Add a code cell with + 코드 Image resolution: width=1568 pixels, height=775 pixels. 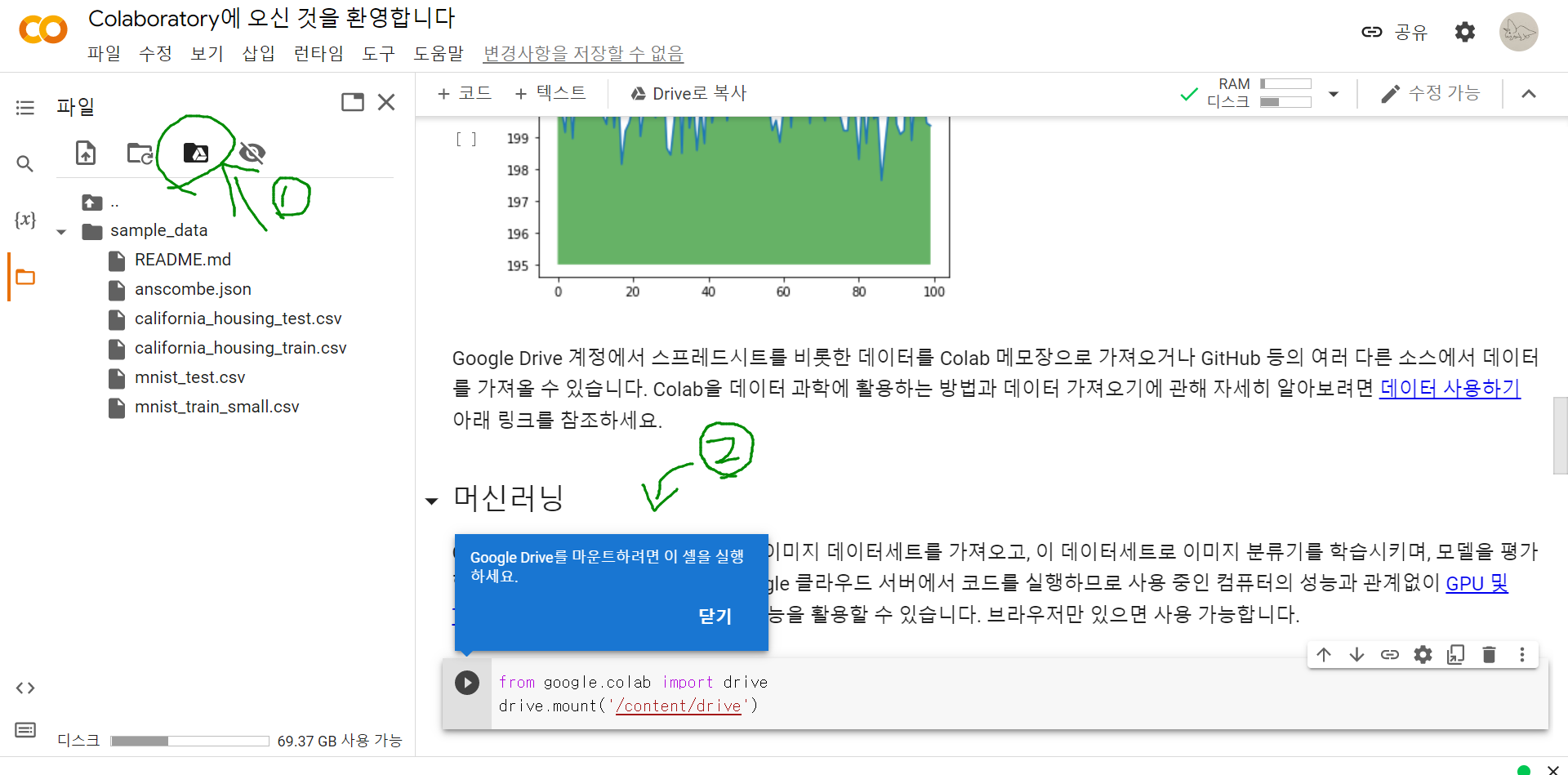coord(465,93)
